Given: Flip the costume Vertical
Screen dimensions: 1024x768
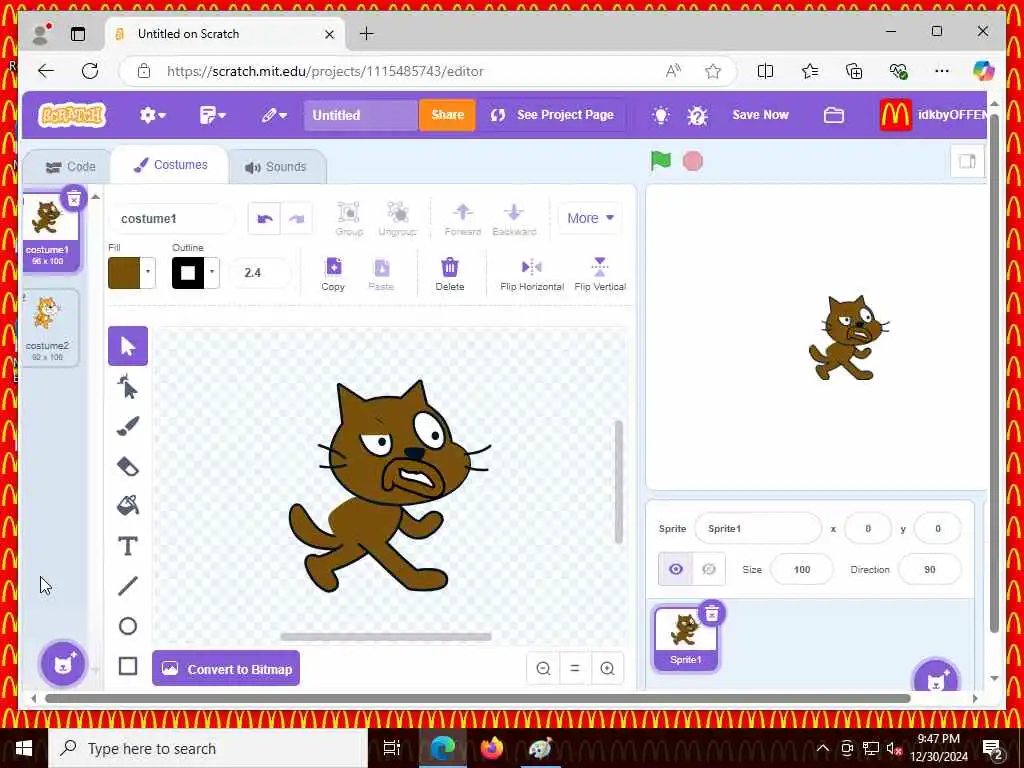Looking at the screenshot, I should [600, 274].
